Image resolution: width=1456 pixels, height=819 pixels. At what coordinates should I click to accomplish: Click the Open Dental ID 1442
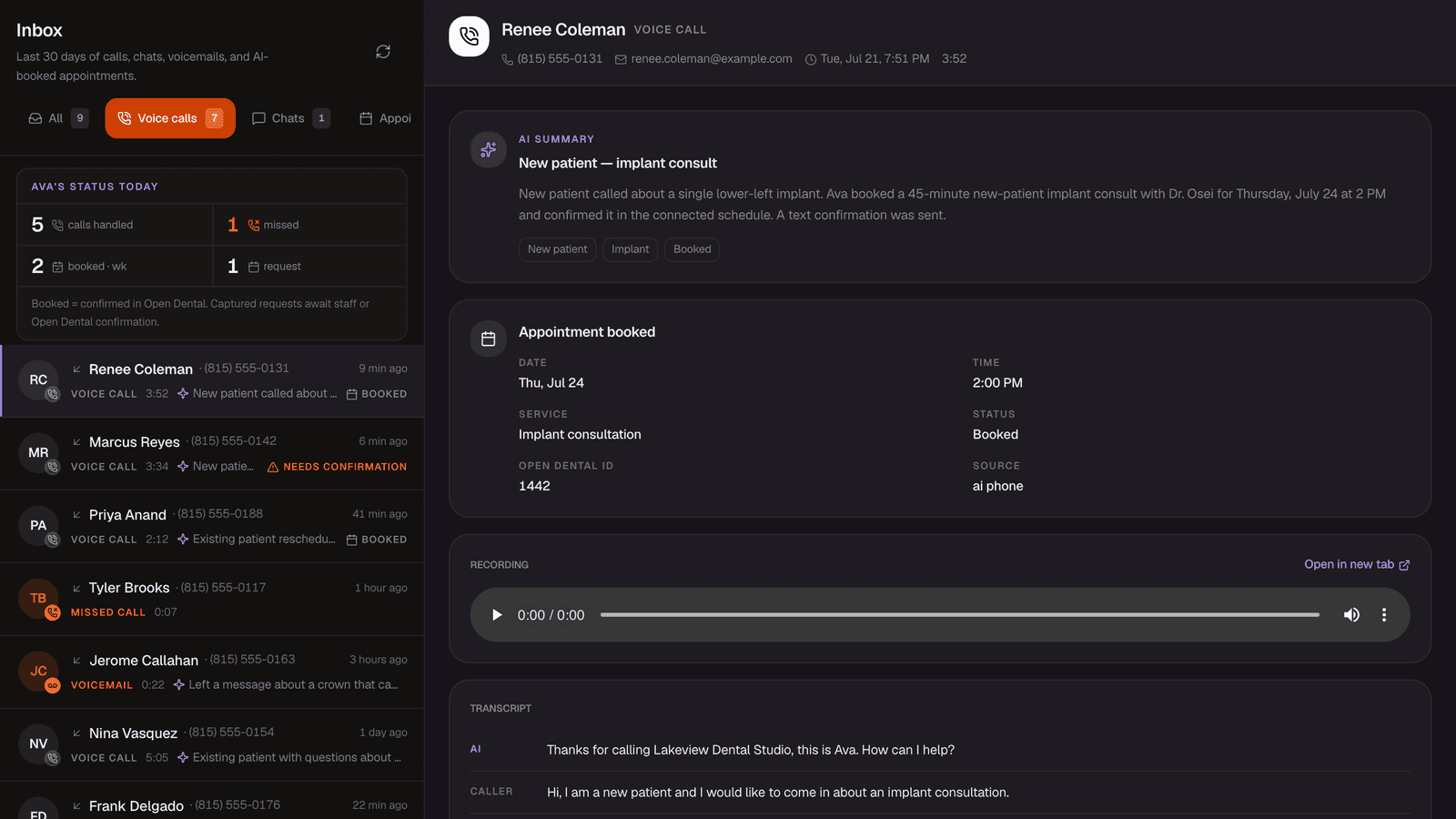[x=534, y=486]
